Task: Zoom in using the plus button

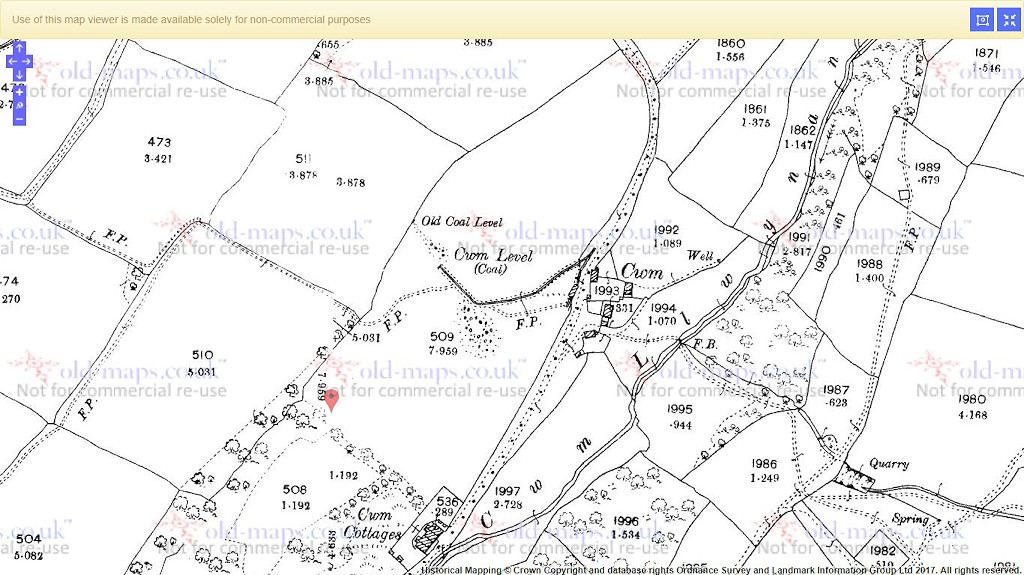Action: pyautogui.click(x=20, y=92)
